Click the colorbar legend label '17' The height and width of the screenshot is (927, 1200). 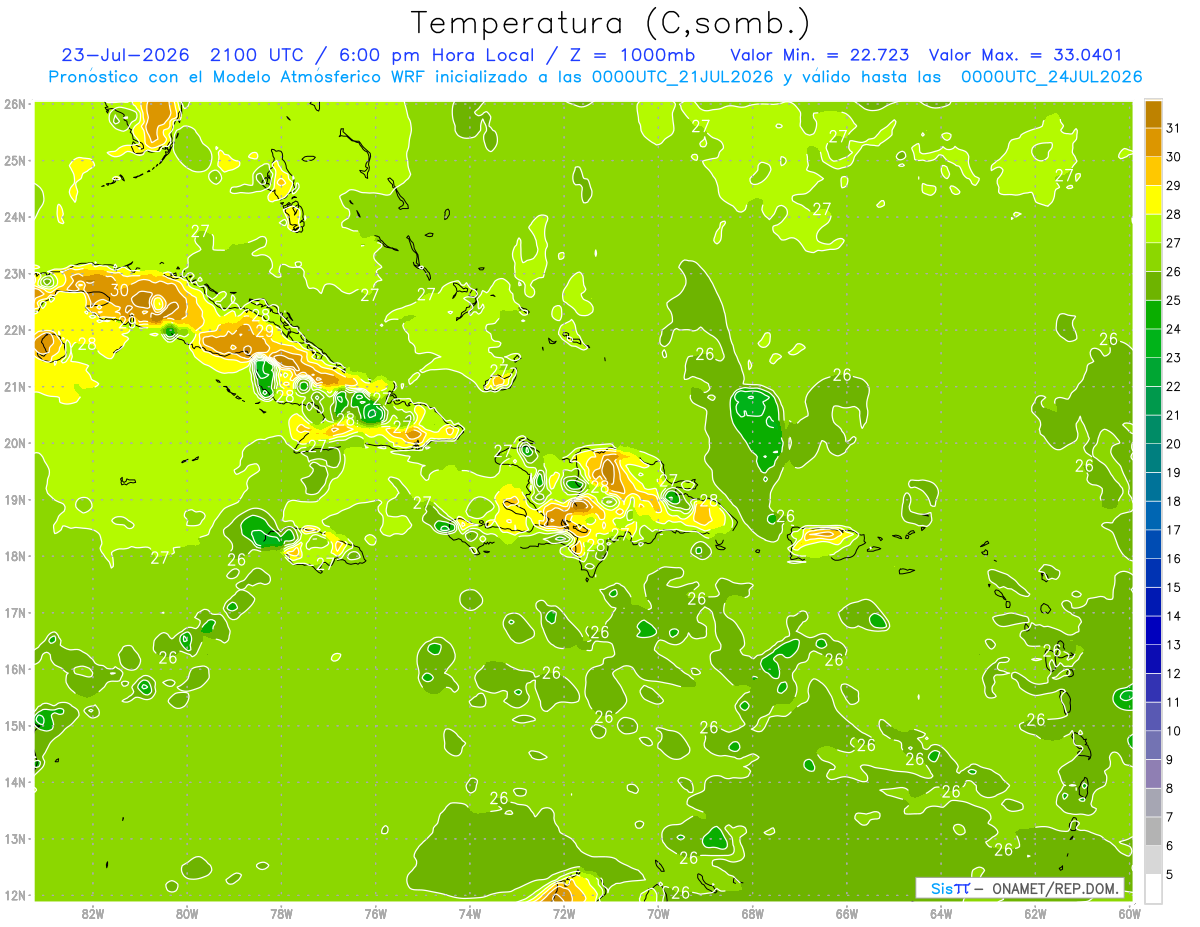pos(1174,530)
